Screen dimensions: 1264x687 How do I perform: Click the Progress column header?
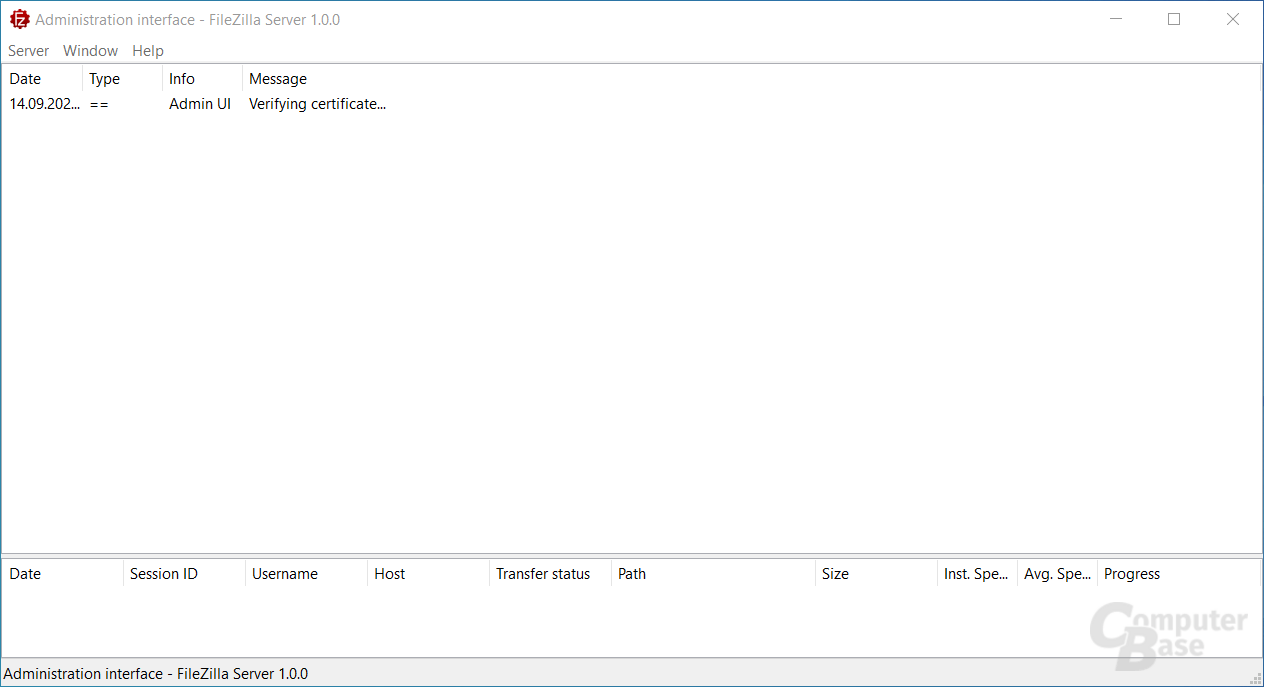[x=1178, y=574]
